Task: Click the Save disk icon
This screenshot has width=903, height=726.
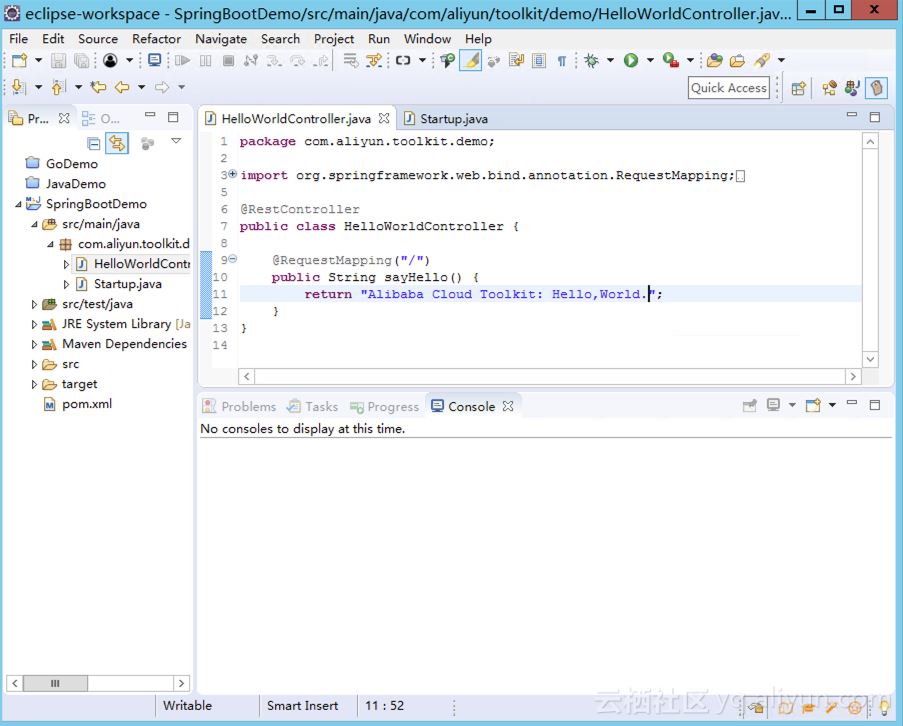Action: click(59, 60)
